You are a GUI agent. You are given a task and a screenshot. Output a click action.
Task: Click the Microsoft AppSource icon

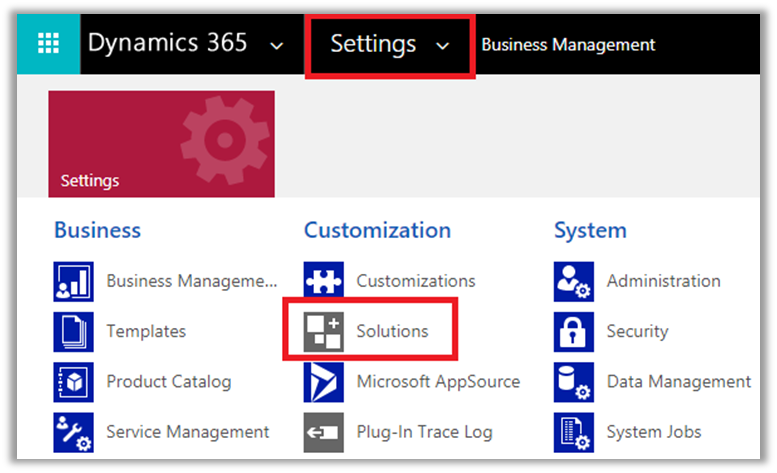[x=323, y=382]
